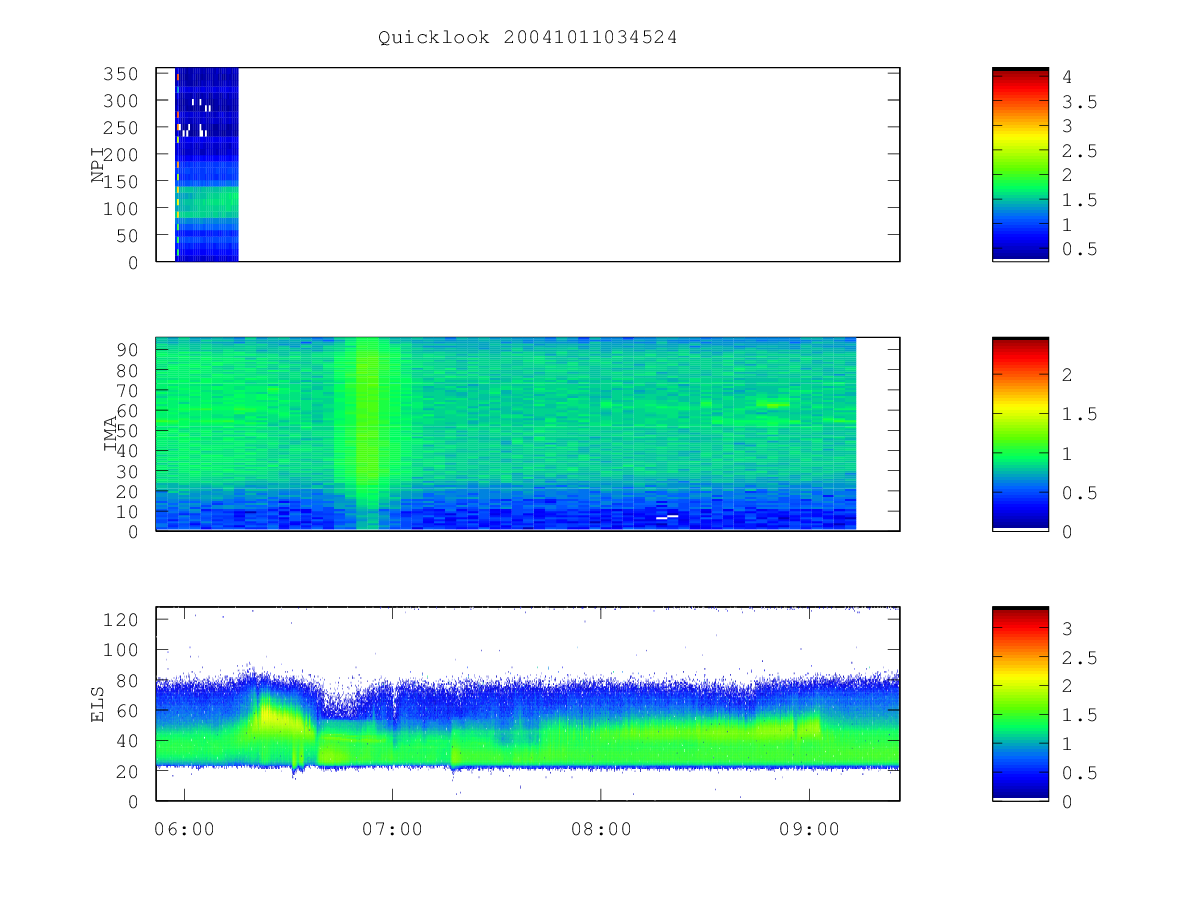Click the 07:00 time tick label
This screenshot has width=1200, height=900.
point(393,829)
